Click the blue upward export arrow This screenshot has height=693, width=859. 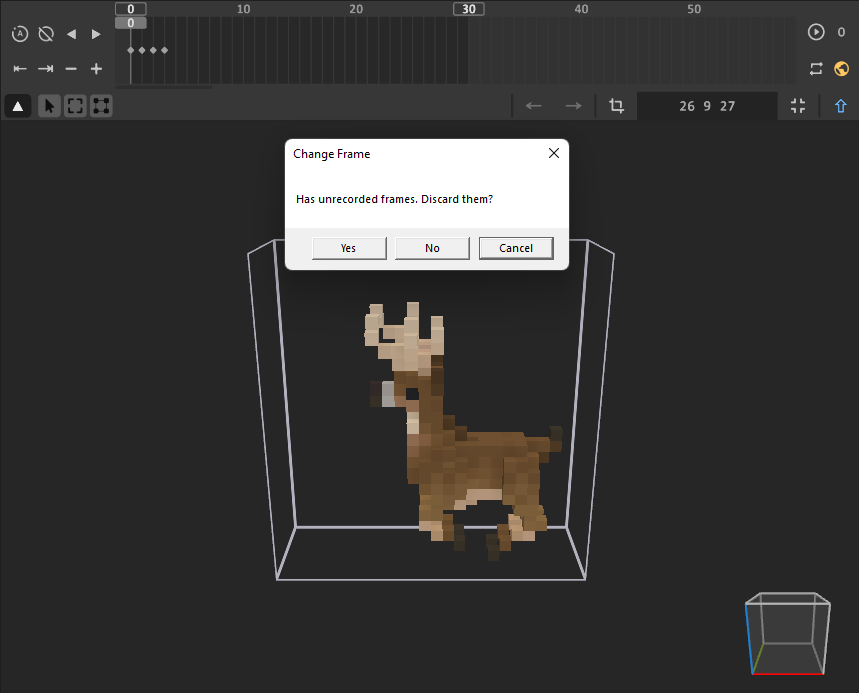click(x=840, y=106)
